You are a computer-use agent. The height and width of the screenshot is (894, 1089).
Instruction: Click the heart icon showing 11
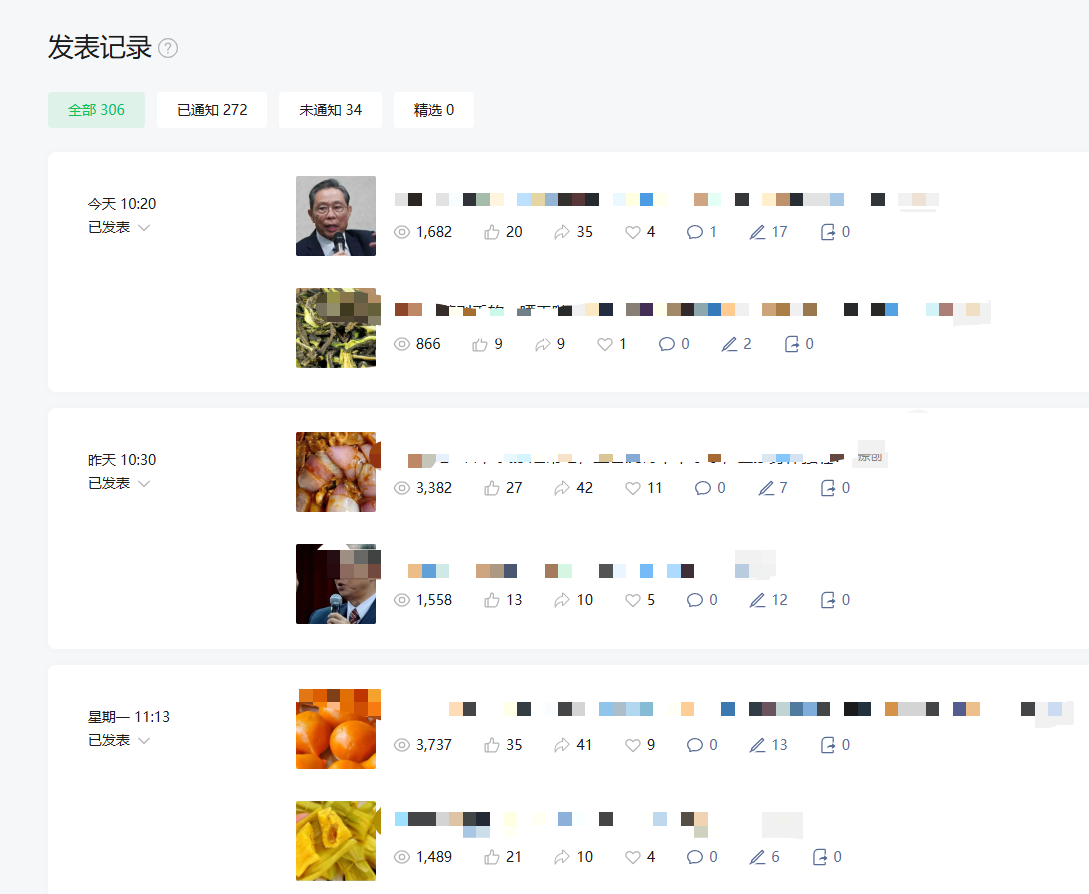[633, 488]
